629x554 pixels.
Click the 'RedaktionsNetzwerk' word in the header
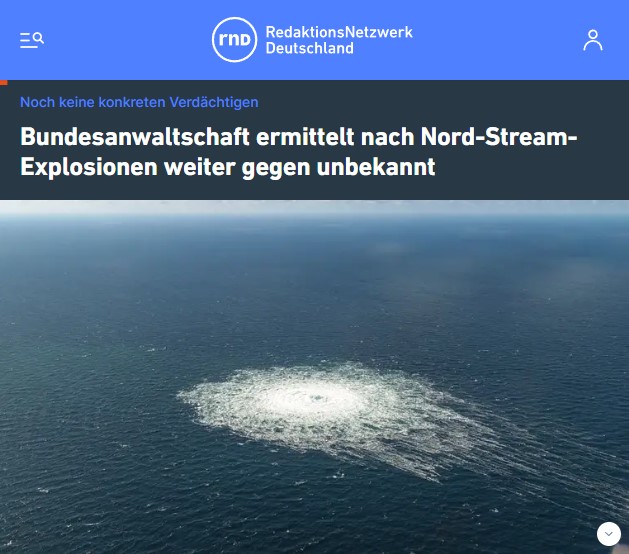[x=339, y=32]
